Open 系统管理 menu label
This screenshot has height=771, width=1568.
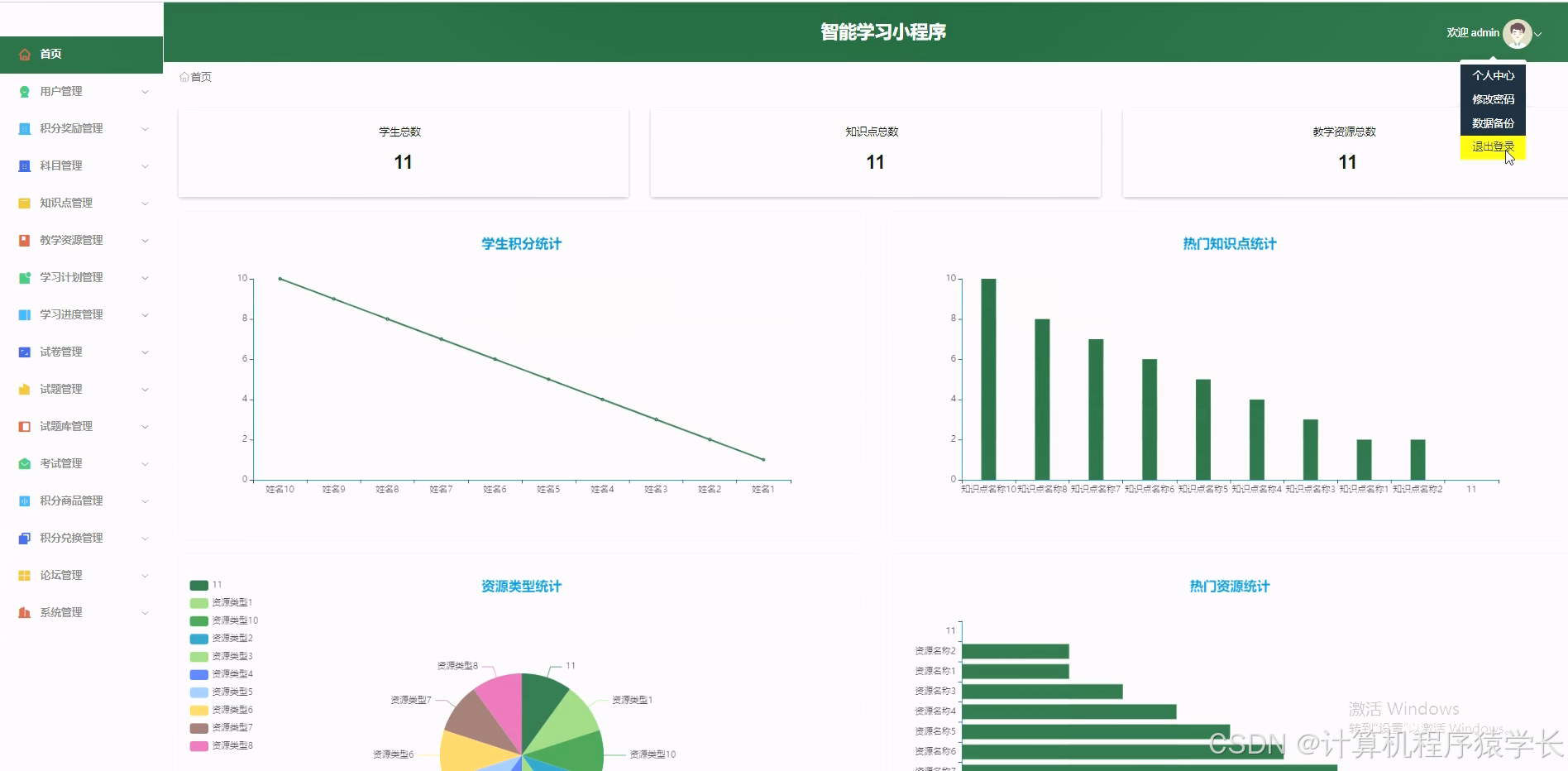pyautogui.click(x=61, y=612)
